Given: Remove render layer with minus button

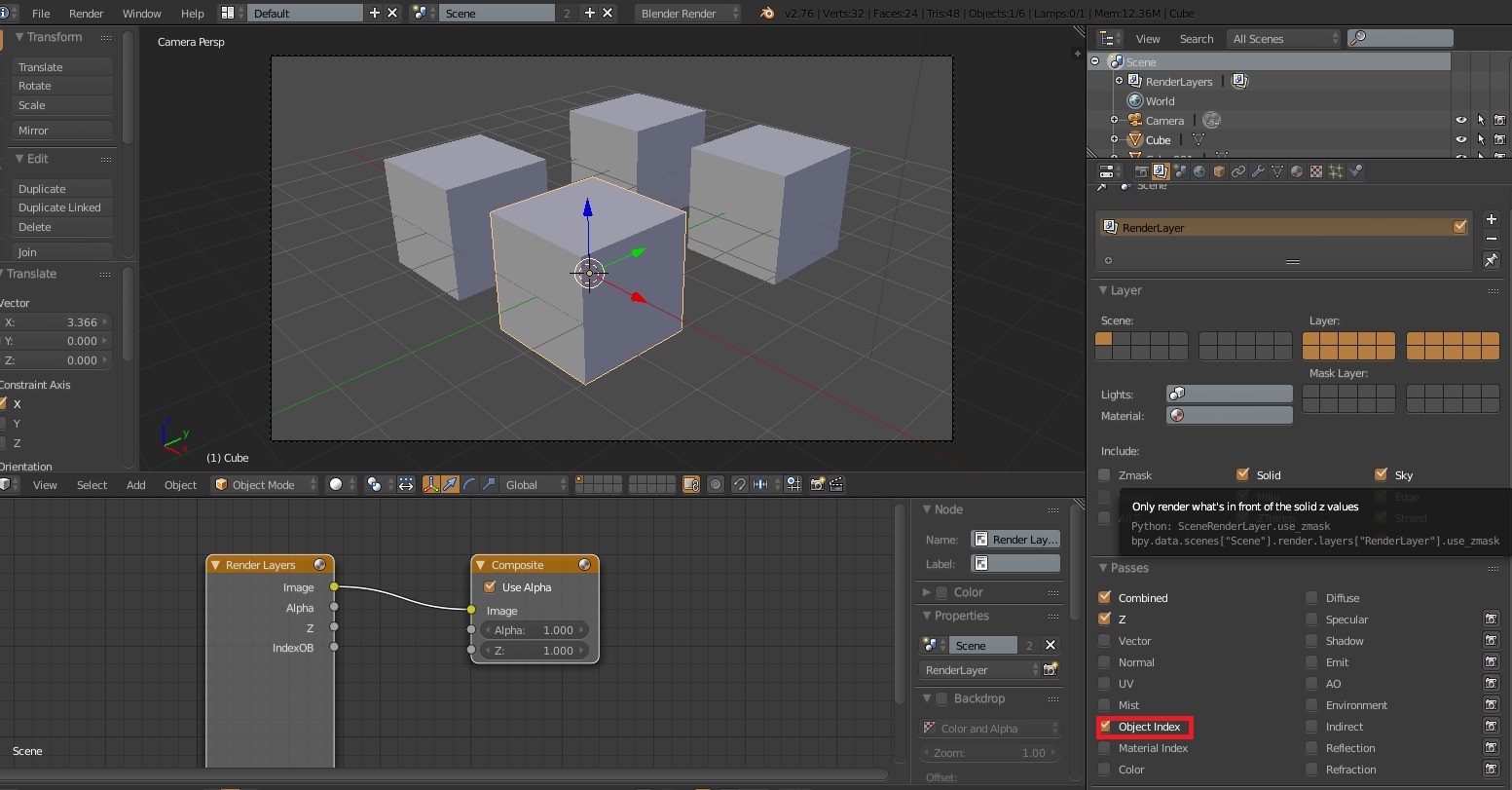Looking at the screenshot, I should point(1491,239).
